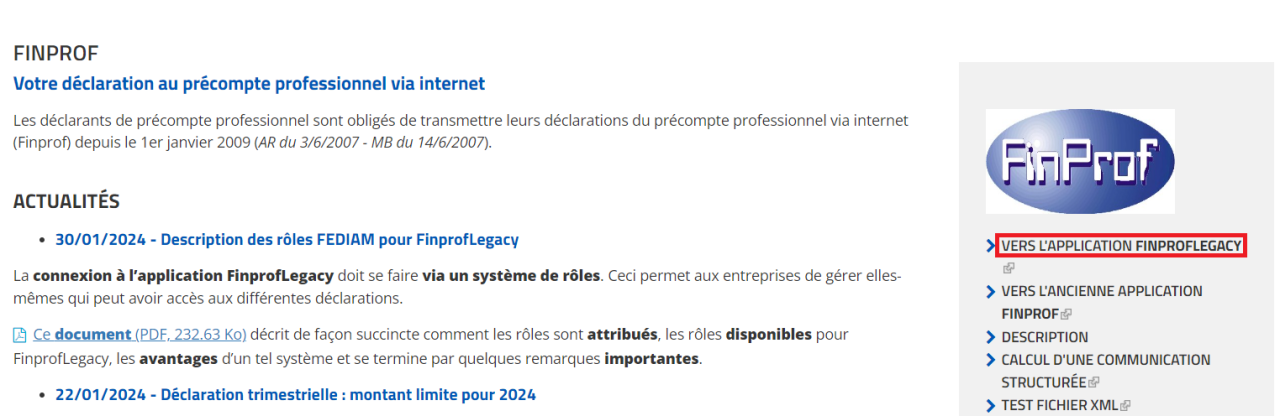Open 'VERS L'APPLICATION FINPROFLEGACY' link
This screenshot has height=416, width=1280.
pos(1121,245)
